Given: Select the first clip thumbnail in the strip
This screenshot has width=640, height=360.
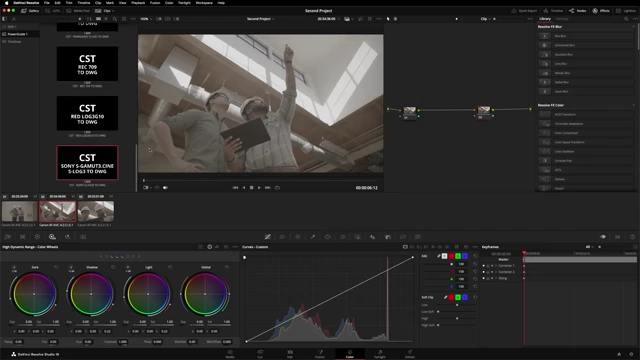Looking at the screenshot, I should tap(19, 211).
